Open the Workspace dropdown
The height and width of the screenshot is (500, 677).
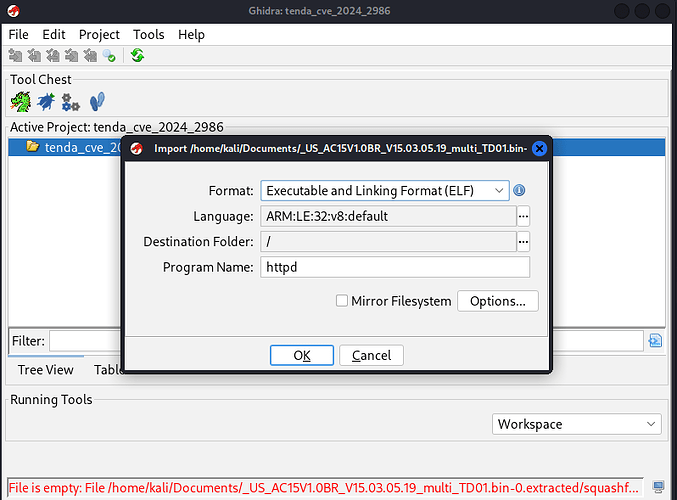click(x=576, y=424)
